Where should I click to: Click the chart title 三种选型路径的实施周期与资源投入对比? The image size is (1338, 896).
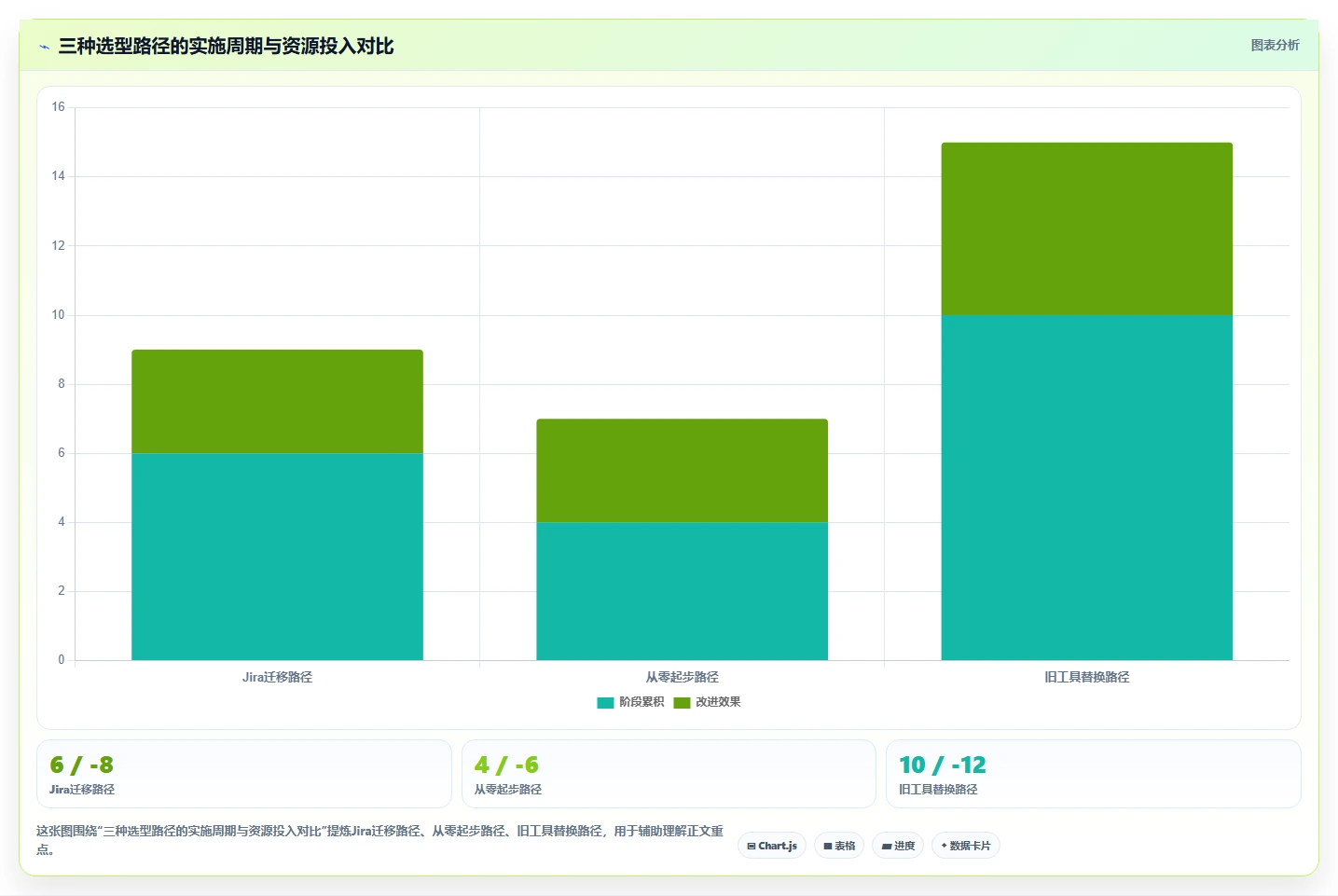226,46
